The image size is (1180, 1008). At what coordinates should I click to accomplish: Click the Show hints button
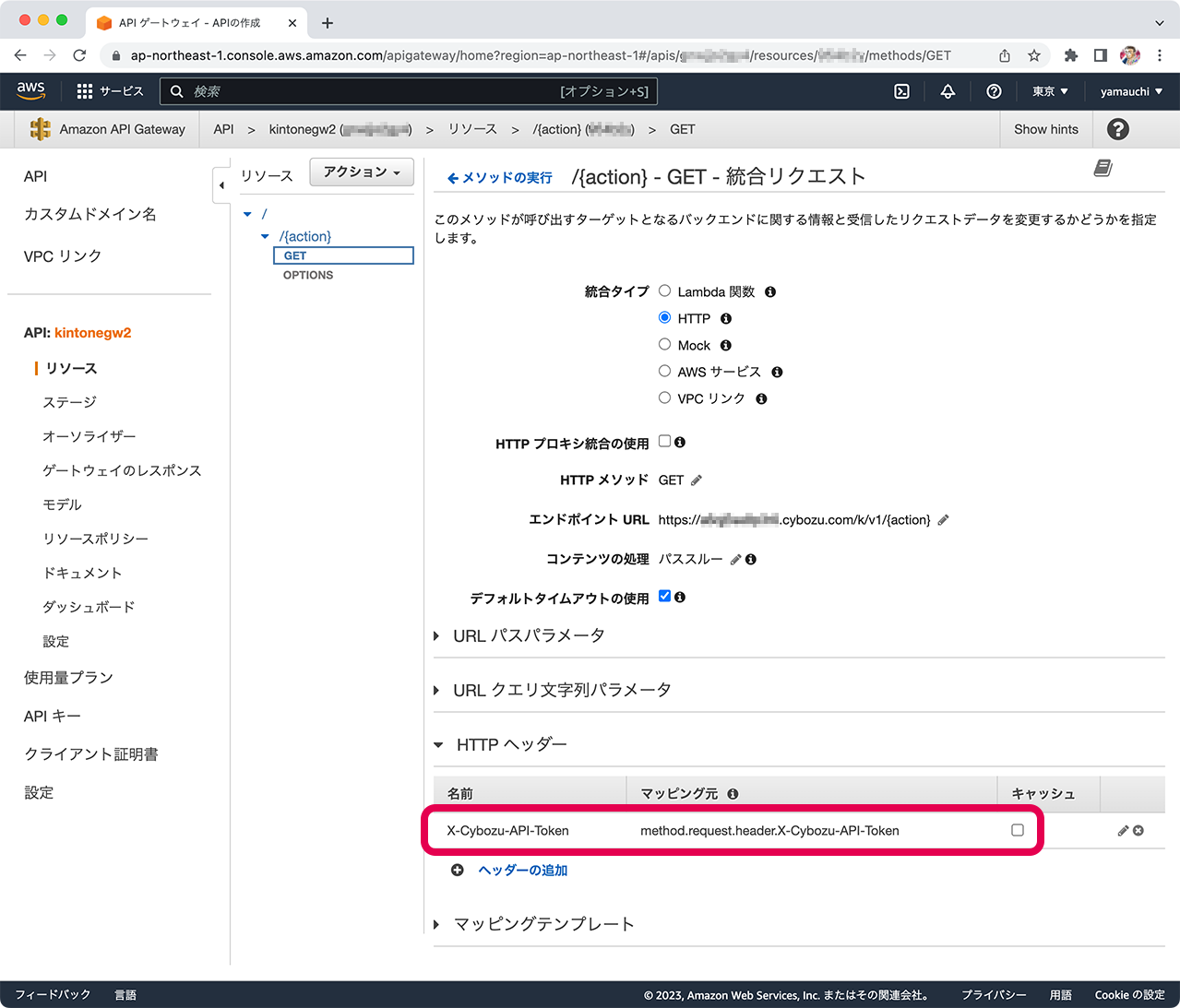[x=1046, y=129]
